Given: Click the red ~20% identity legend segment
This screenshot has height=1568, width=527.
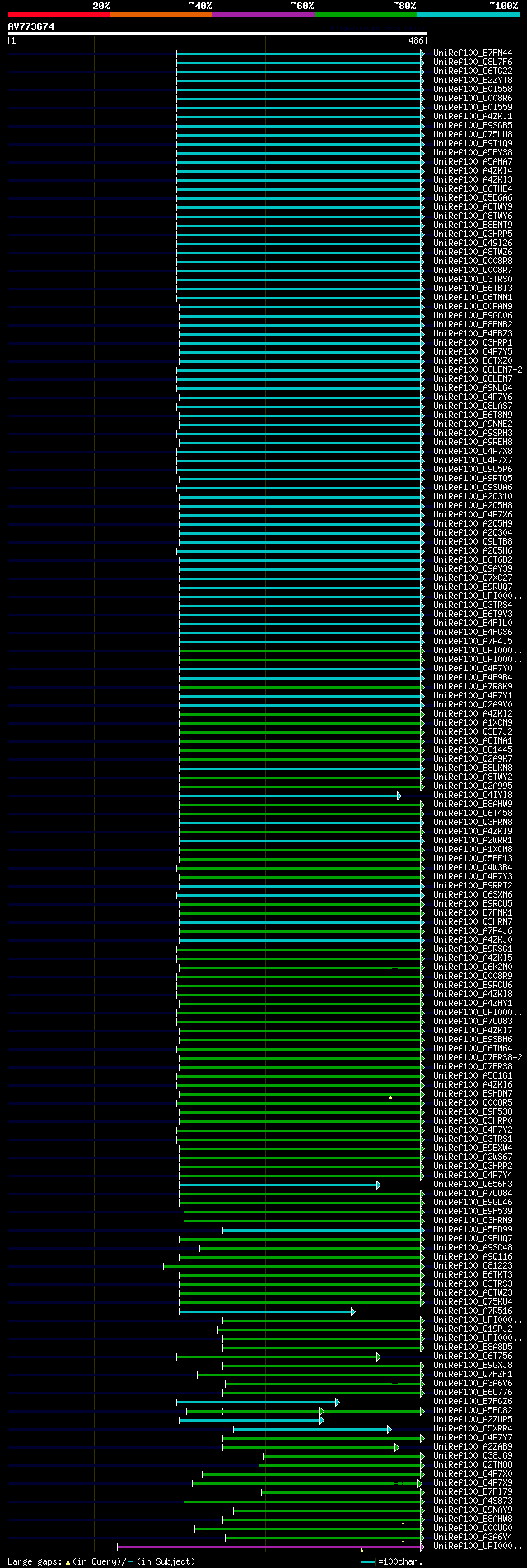Looking at the screenshot, I should [59, 15].
